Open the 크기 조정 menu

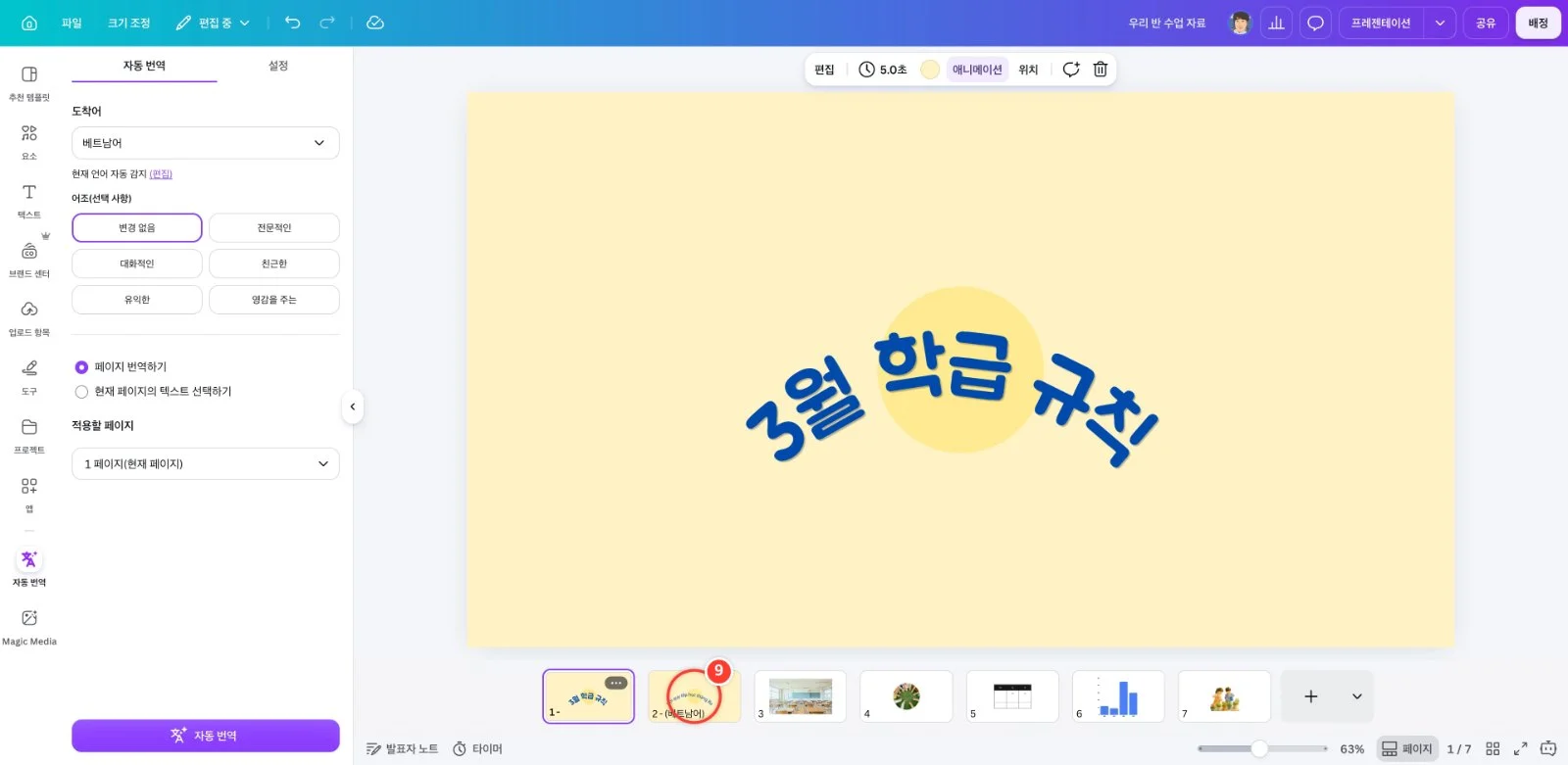point(129,23)
